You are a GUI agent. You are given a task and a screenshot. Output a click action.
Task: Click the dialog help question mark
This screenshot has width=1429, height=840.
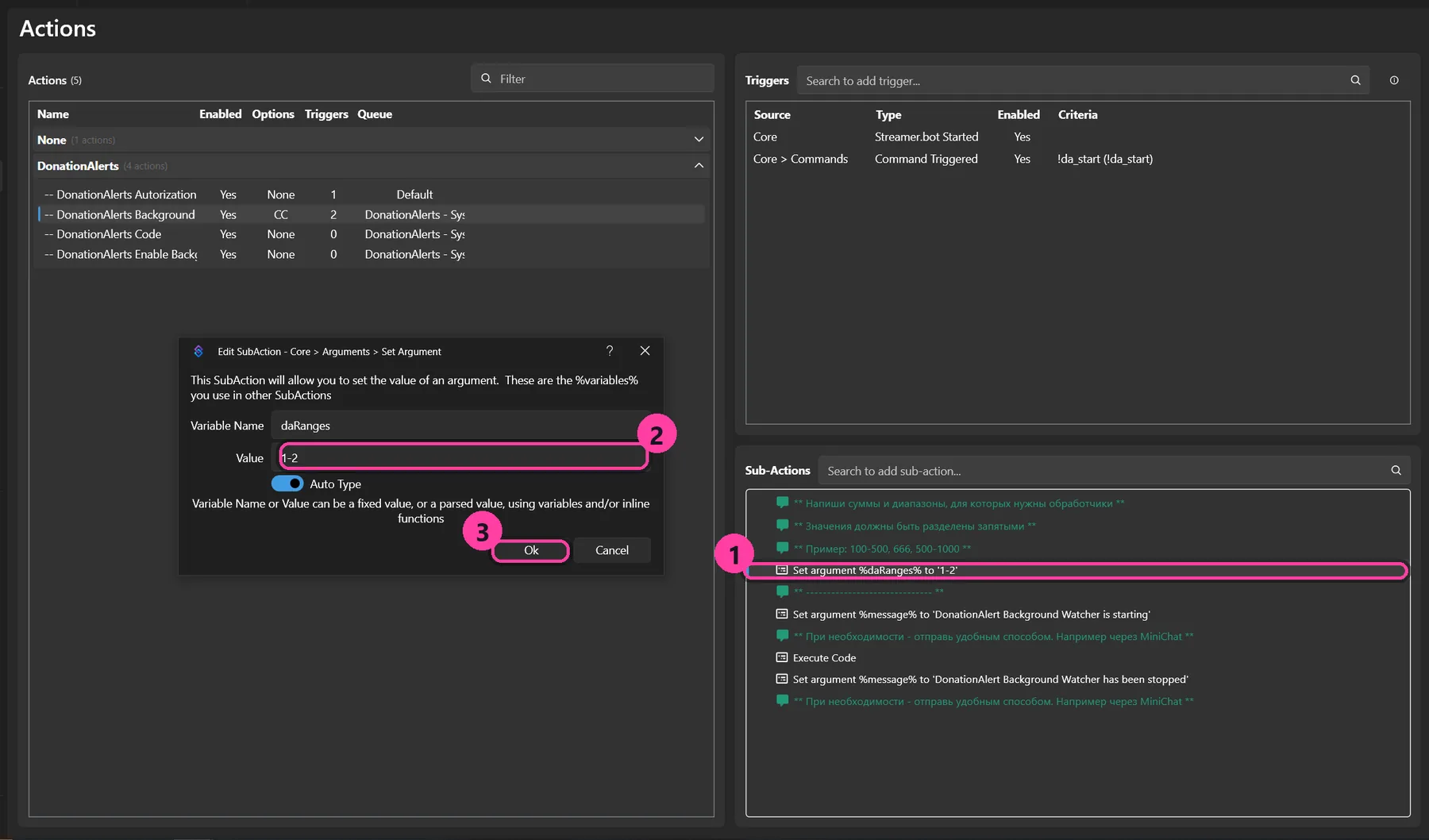point(610,351)
